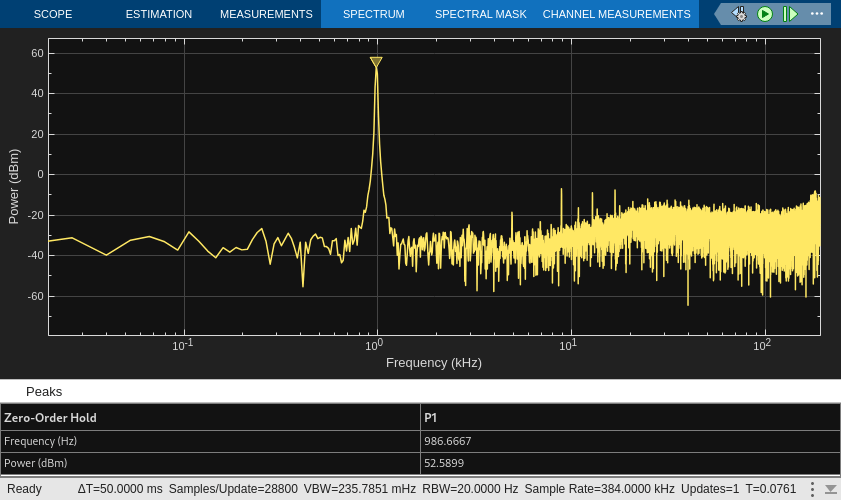Click the P1 column header
Screen dimensions: 841x500
pyautogui.click(x=431, y=417)
